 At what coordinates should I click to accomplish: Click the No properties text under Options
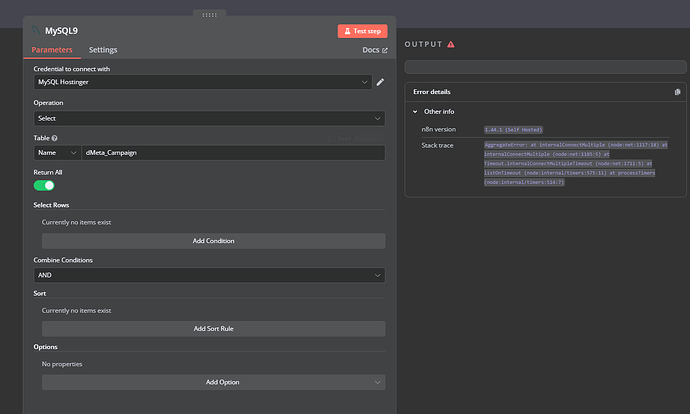click(62, 364)
